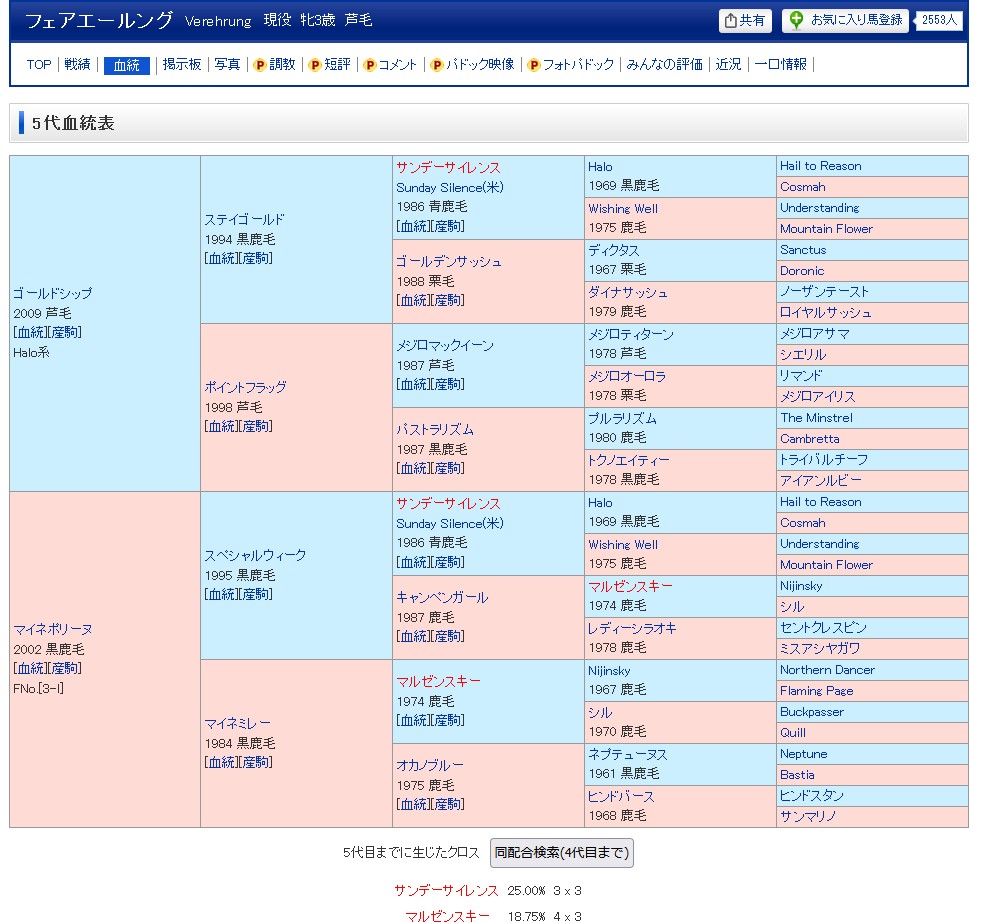
Task: Click セントクレスピン in fifth generation
Action: (823, 627)
